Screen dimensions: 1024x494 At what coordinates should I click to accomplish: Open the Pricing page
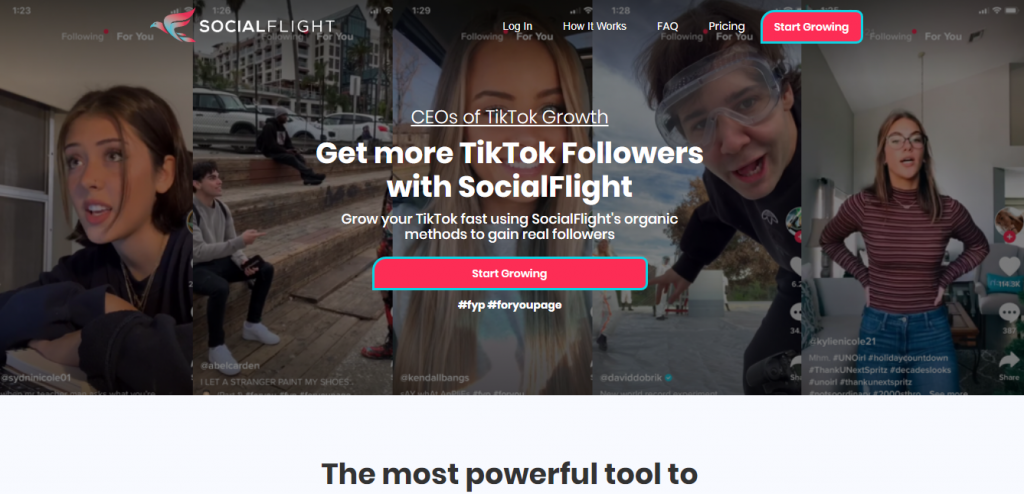pos(726,27)
